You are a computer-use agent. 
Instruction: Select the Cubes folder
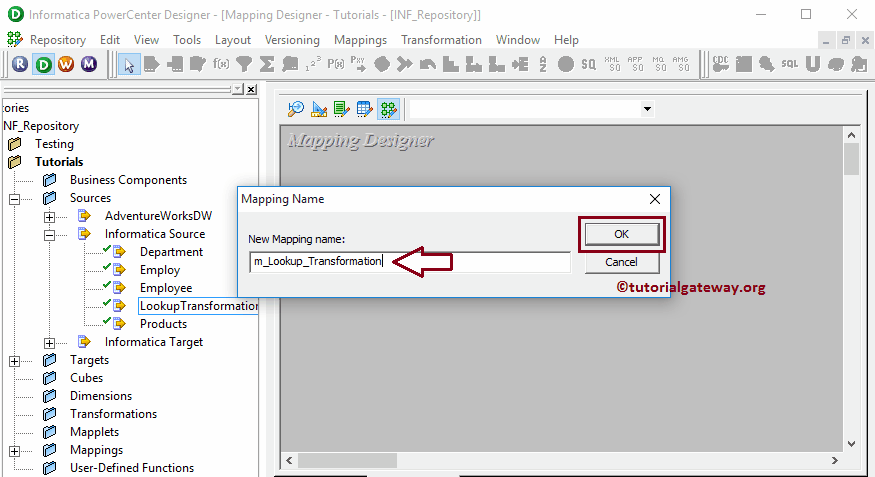[86, 378]
